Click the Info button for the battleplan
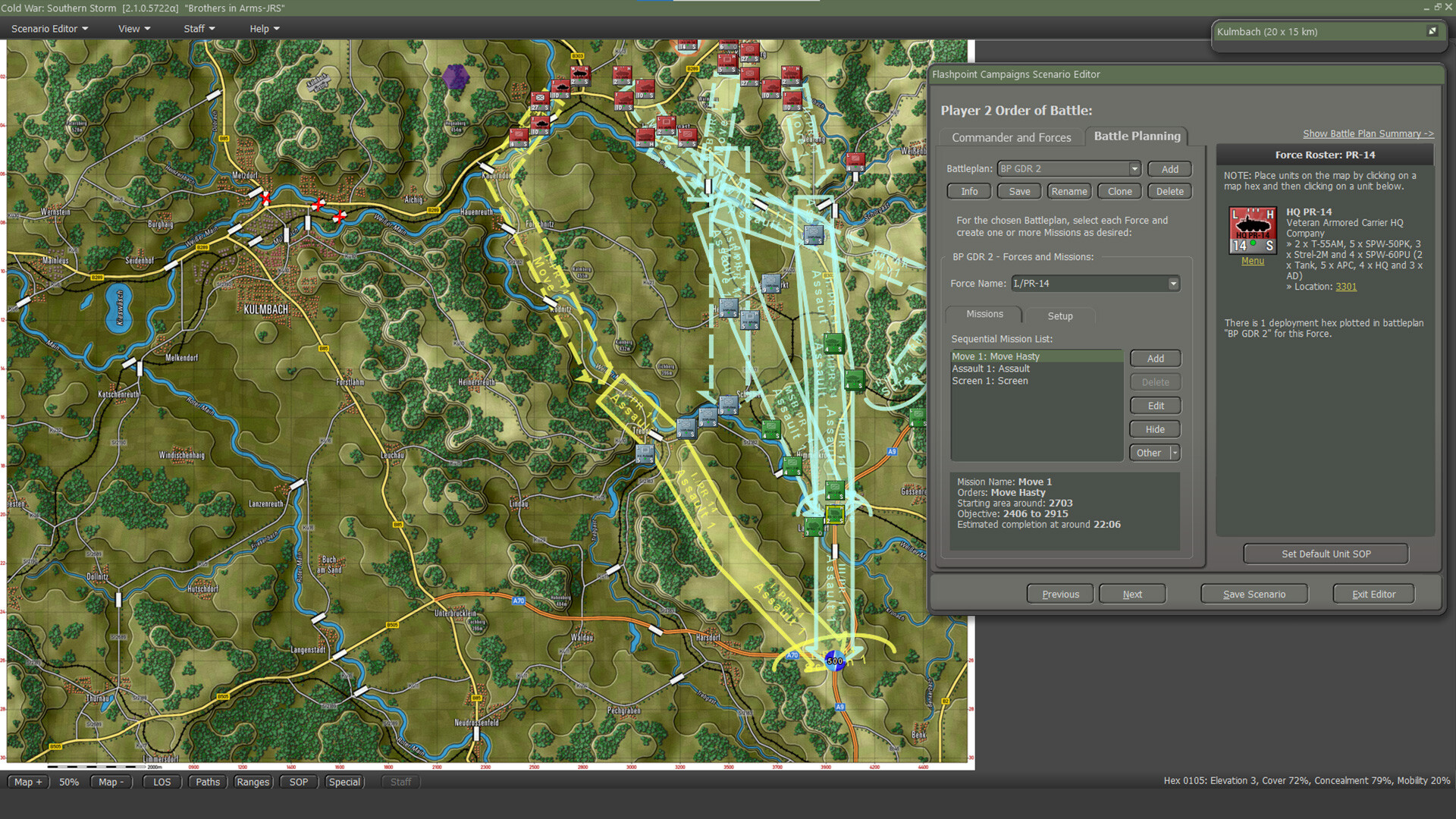 pos(968,190)
